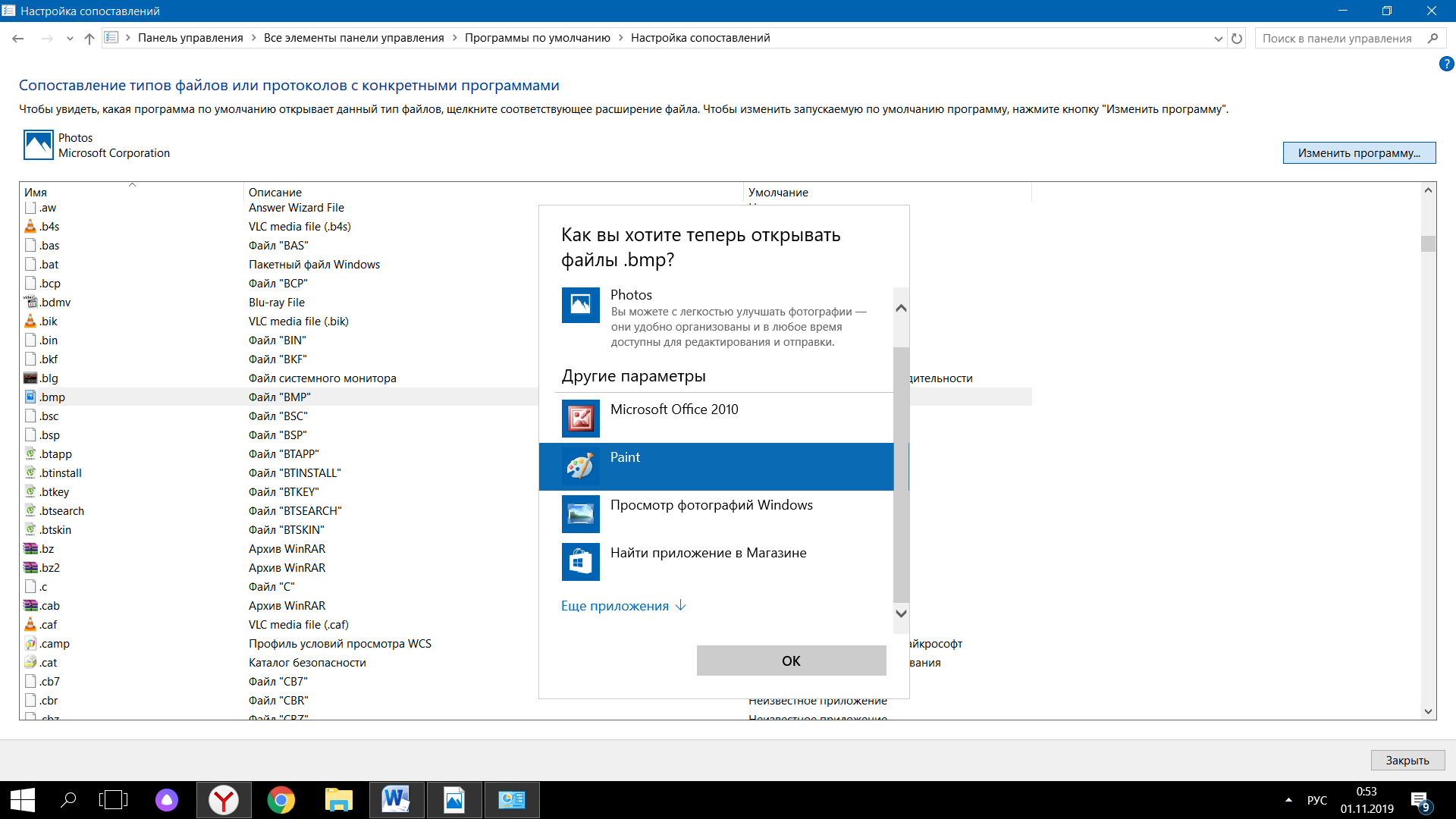Open File Explorer from taskbar
The height and width of the screenshot is (819, 1456).
click(x=339, y=800)
